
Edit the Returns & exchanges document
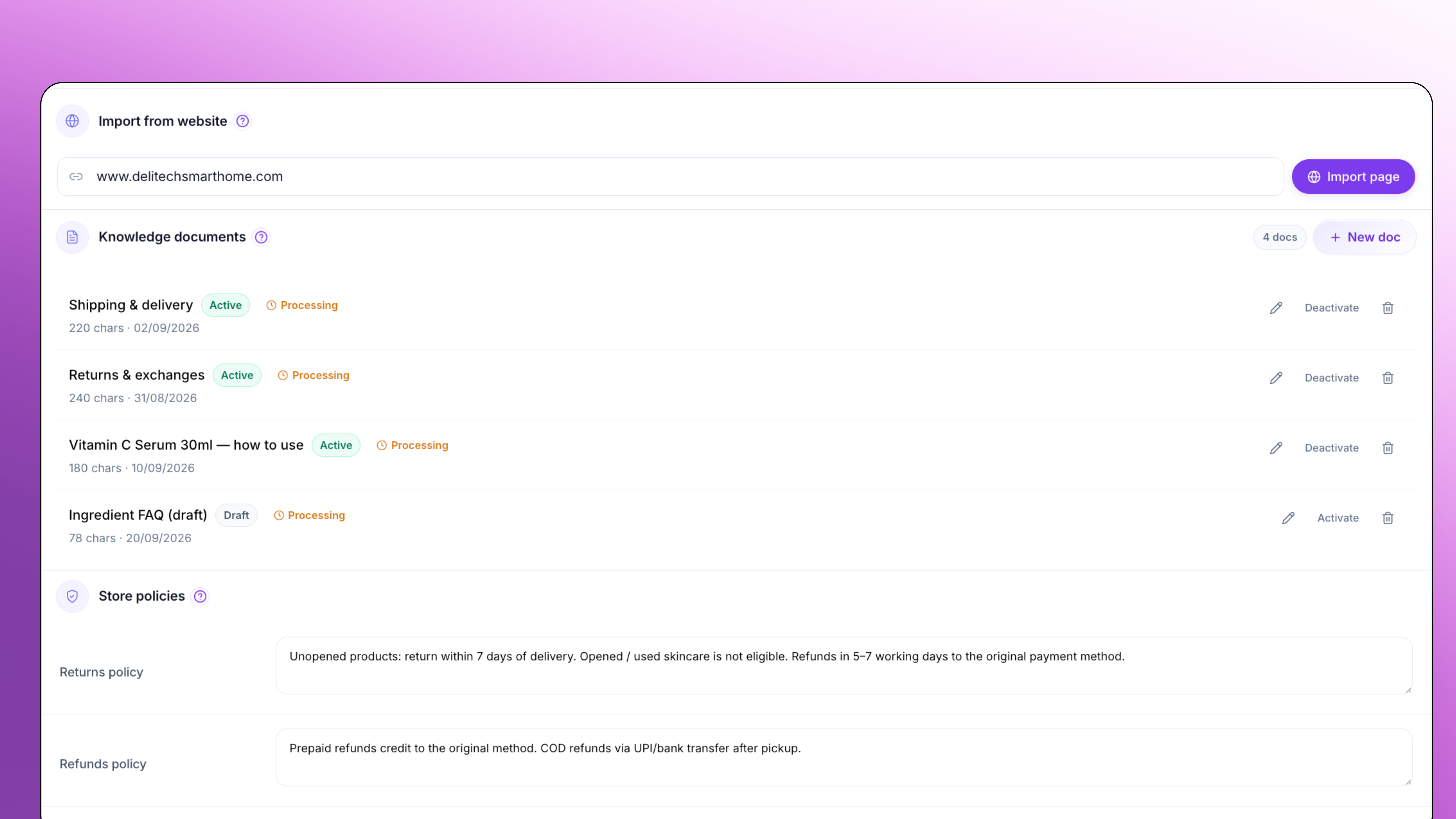click(x=1276, y=378)
